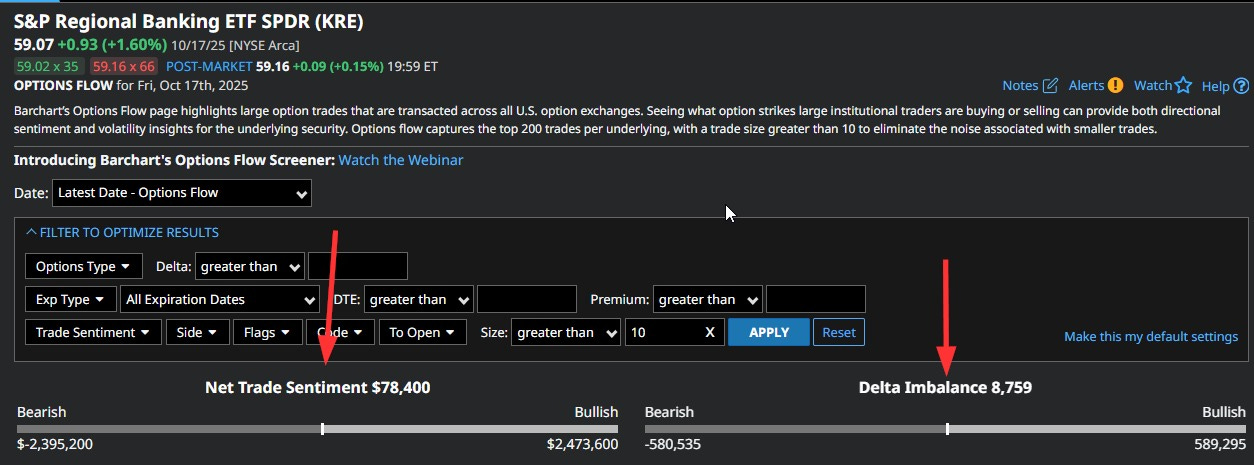Open the To Open filter dropdown
The image size is (1254, 465).
(422, 332)
